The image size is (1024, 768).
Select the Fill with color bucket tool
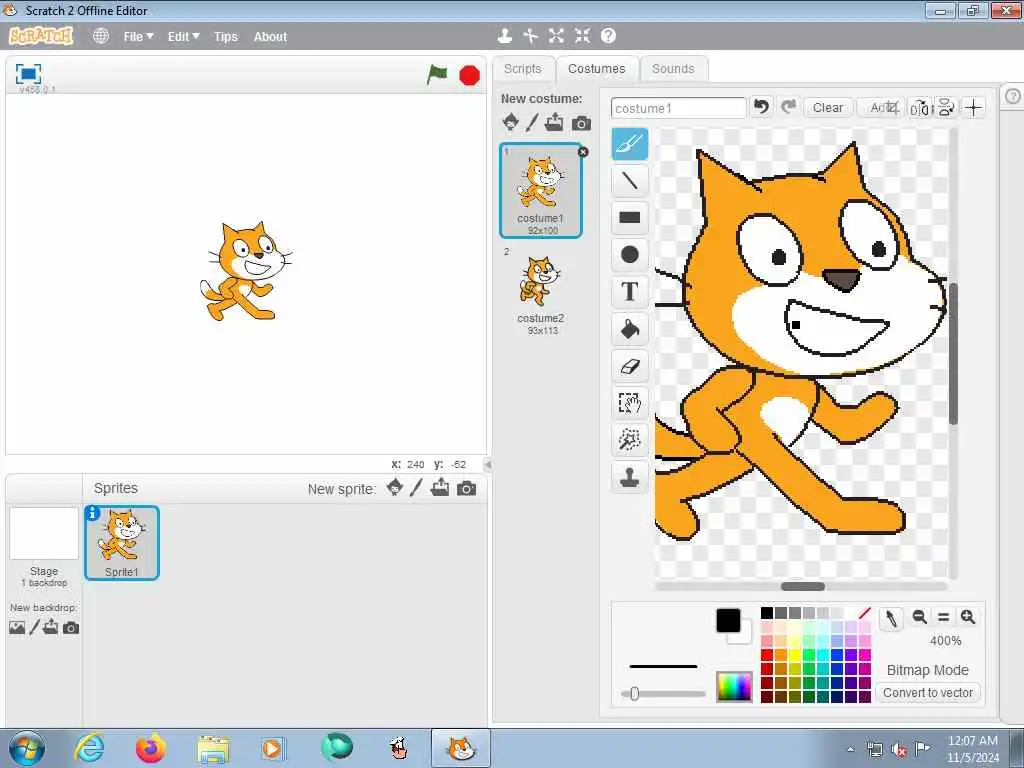tap(630, 328)
